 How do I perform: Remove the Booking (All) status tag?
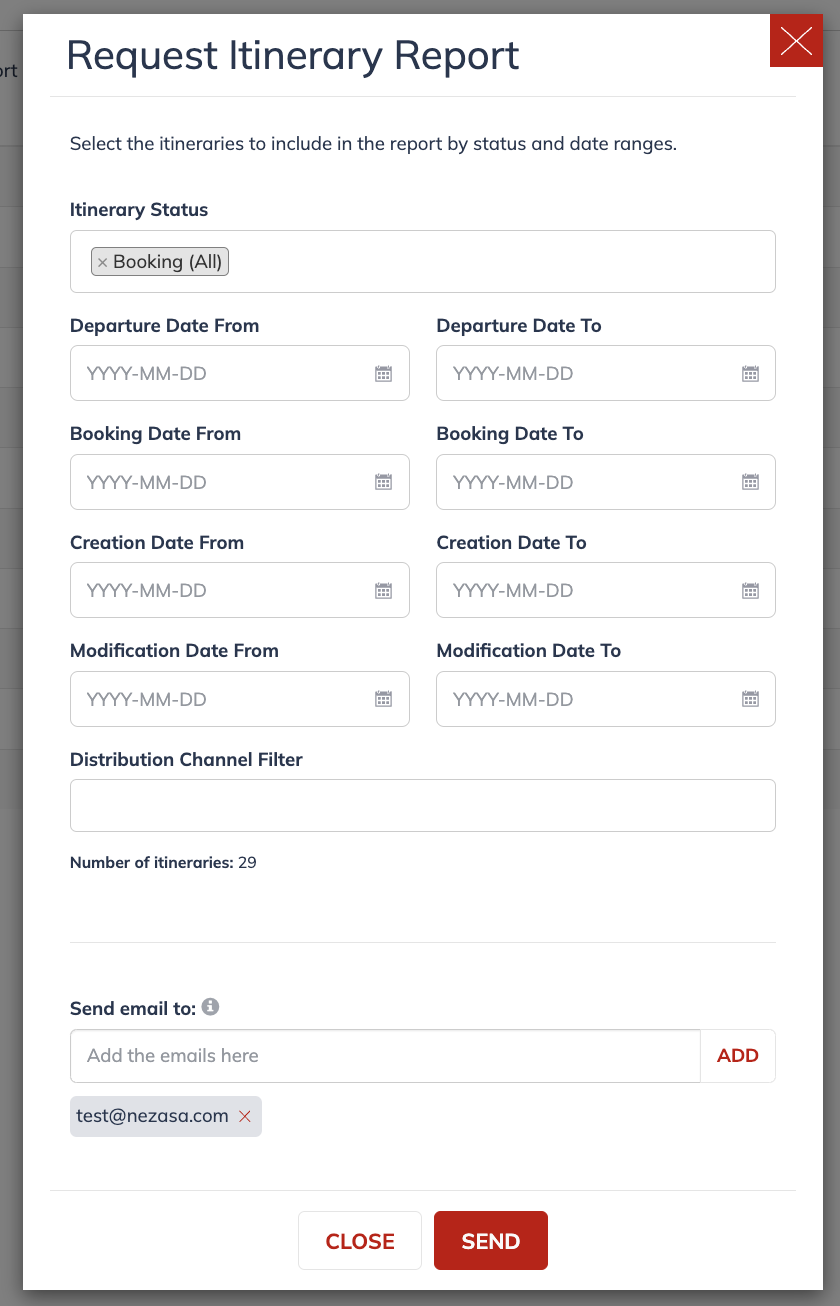tap(102, 263)
